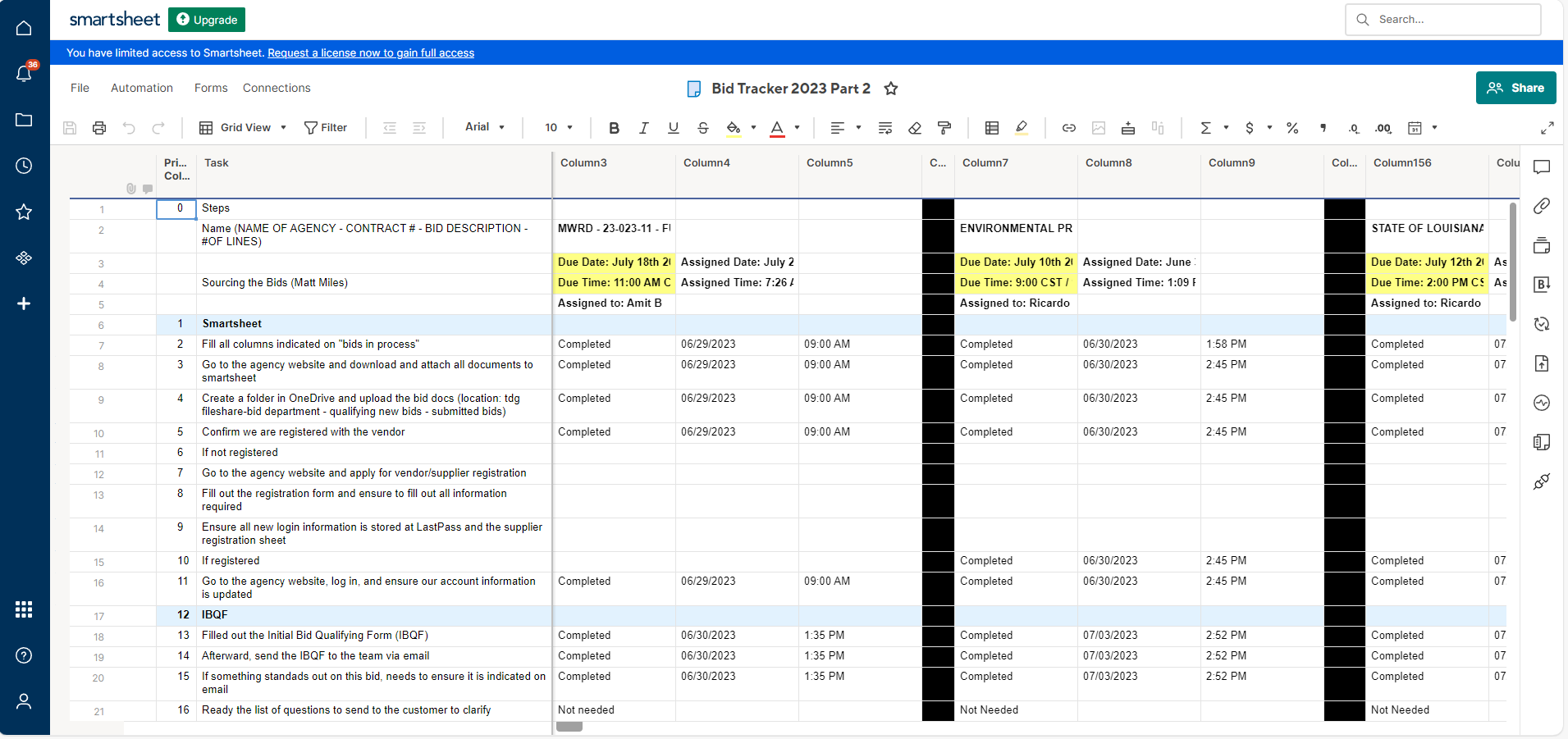This screenshot has height=739, width=1568.
Task: Open the Conversations panel
Action: point(1542,167)
